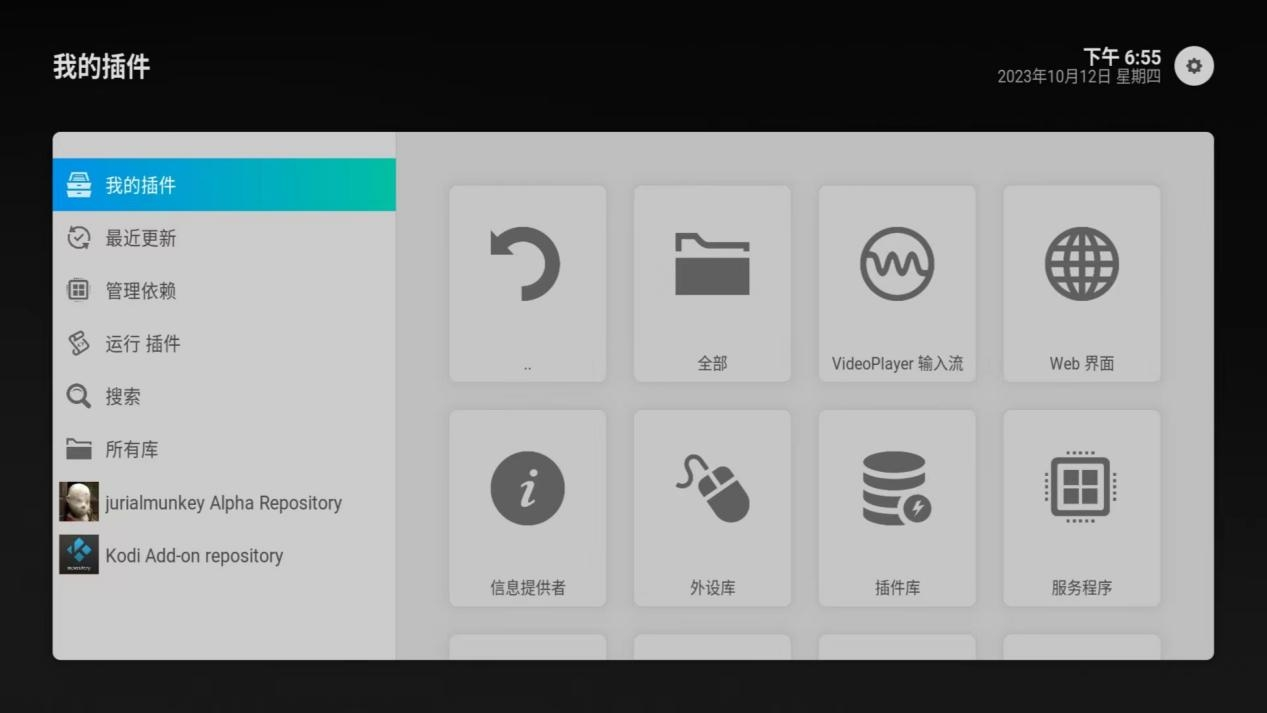Image resolution: width=1267 pixels, height=713 pixels.
Task: Open the 插件库 database tile
Action: [897, 507]
